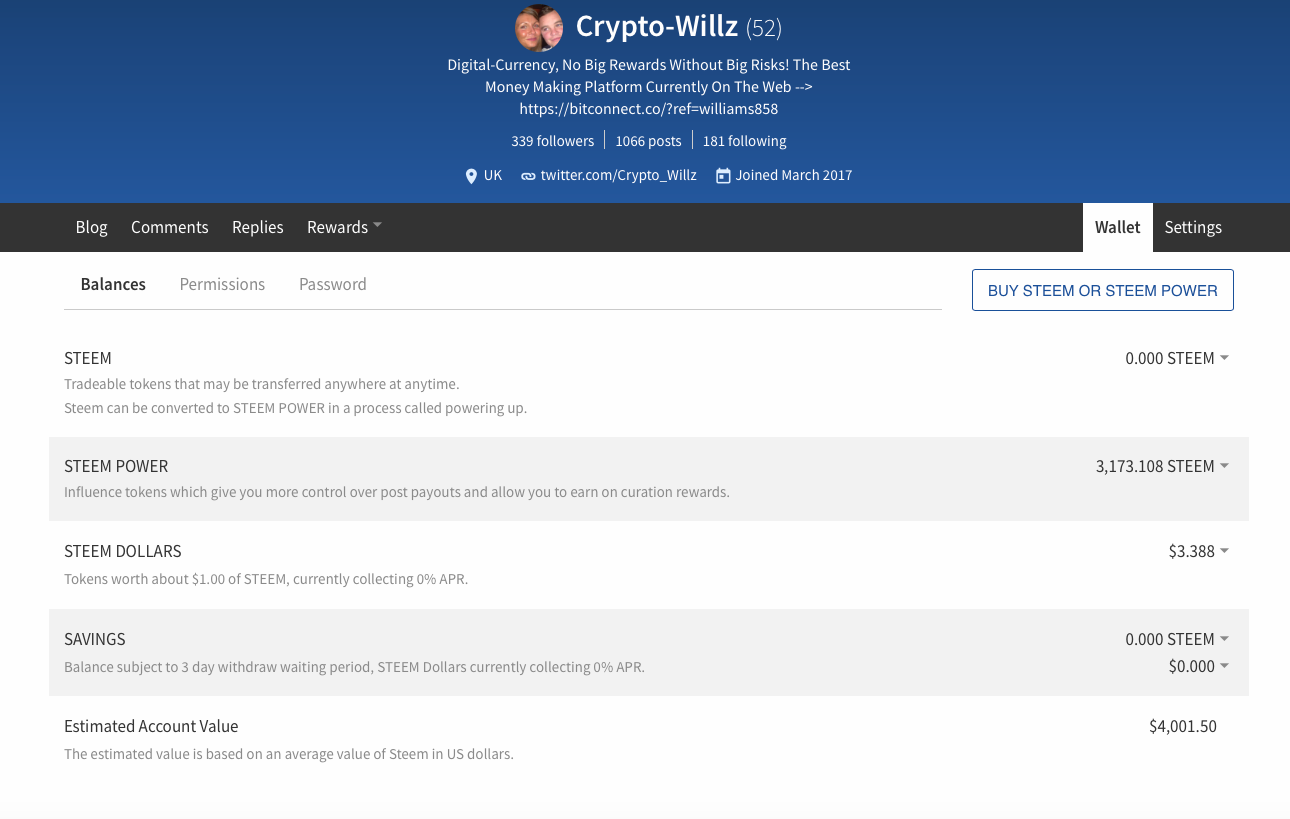This screenshot has width=1290, height=819.
Task: Click the 'estimated value is based on' description
Action: coord(289,754)
